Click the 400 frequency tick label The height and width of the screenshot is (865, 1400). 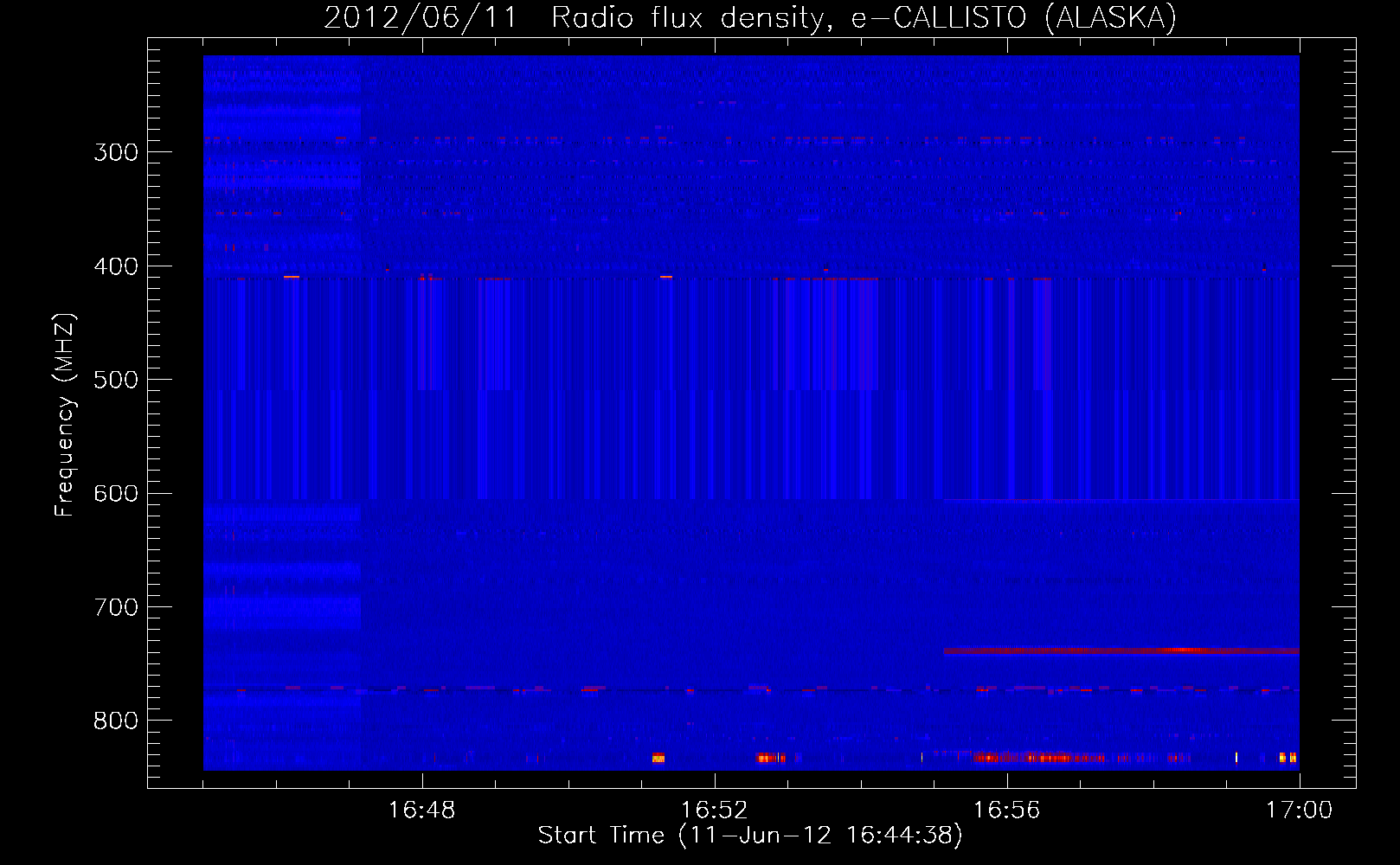(x=116, y=266)
